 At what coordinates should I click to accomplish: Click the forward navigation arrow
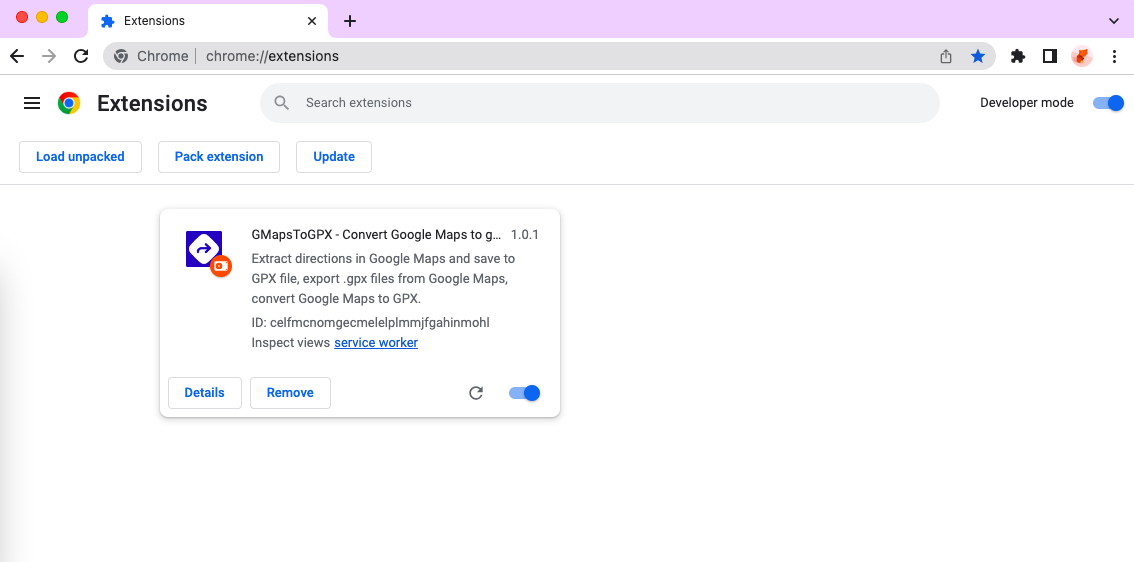coord(49,56)
